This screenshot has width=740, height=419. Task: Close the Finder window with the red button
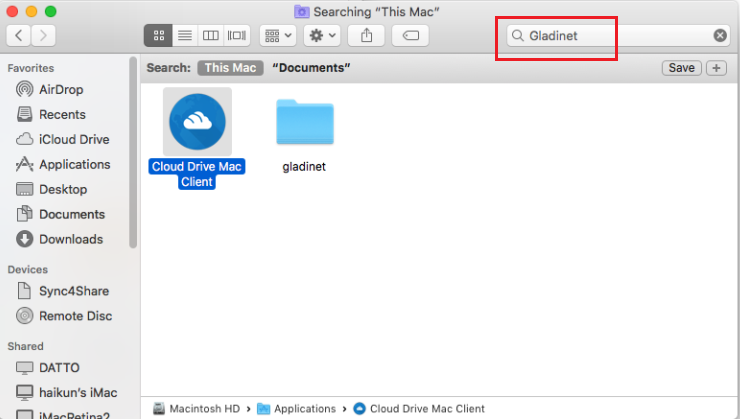(x=12, y=11)
